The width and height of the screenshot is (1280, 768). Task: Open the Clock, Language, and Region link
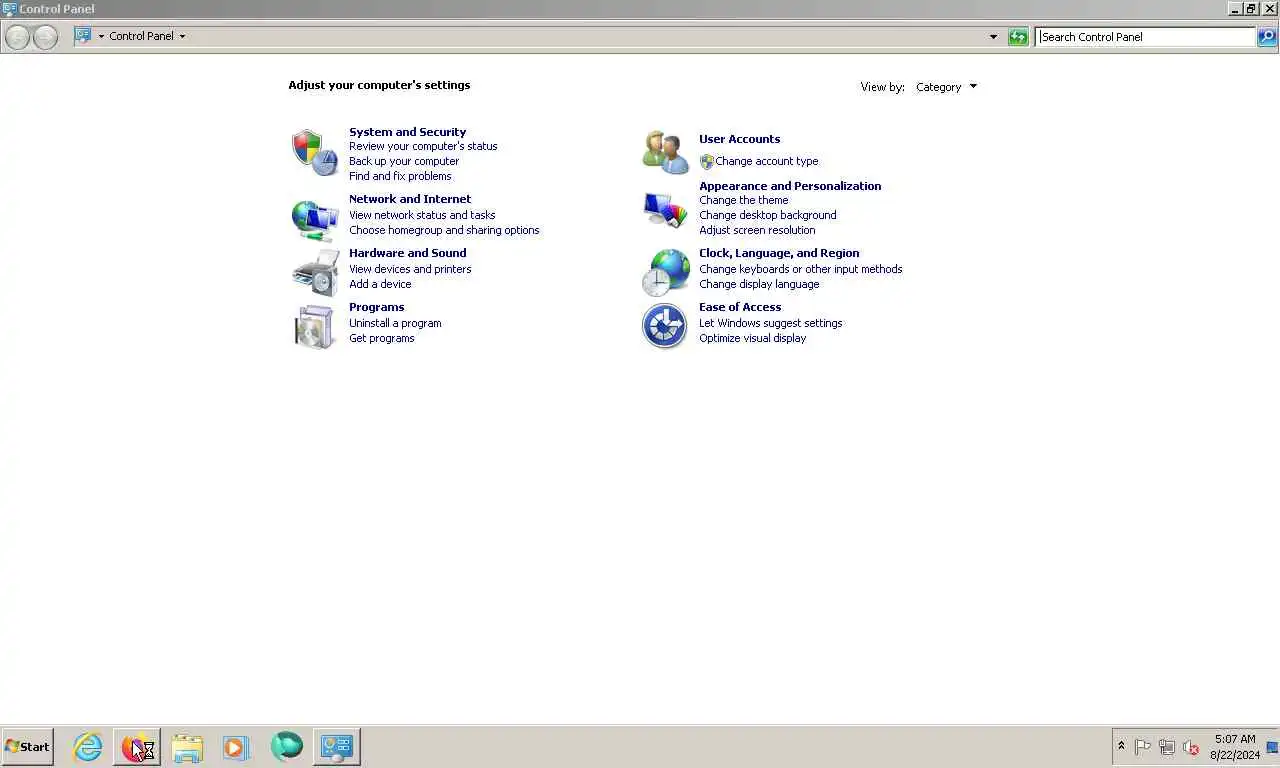coord(779,253)
